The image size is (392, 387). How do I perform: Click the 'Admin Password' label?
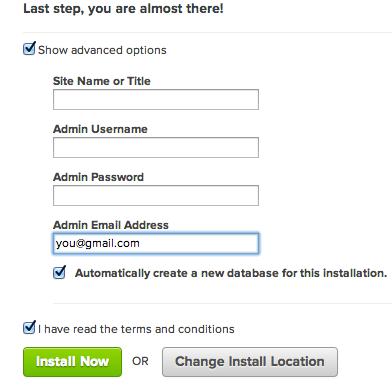(98, 177)
